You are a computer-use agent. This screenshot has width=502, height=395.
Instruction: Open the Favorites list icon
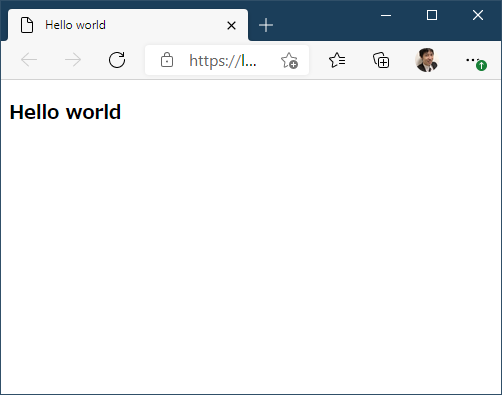[x=337, y=60]
